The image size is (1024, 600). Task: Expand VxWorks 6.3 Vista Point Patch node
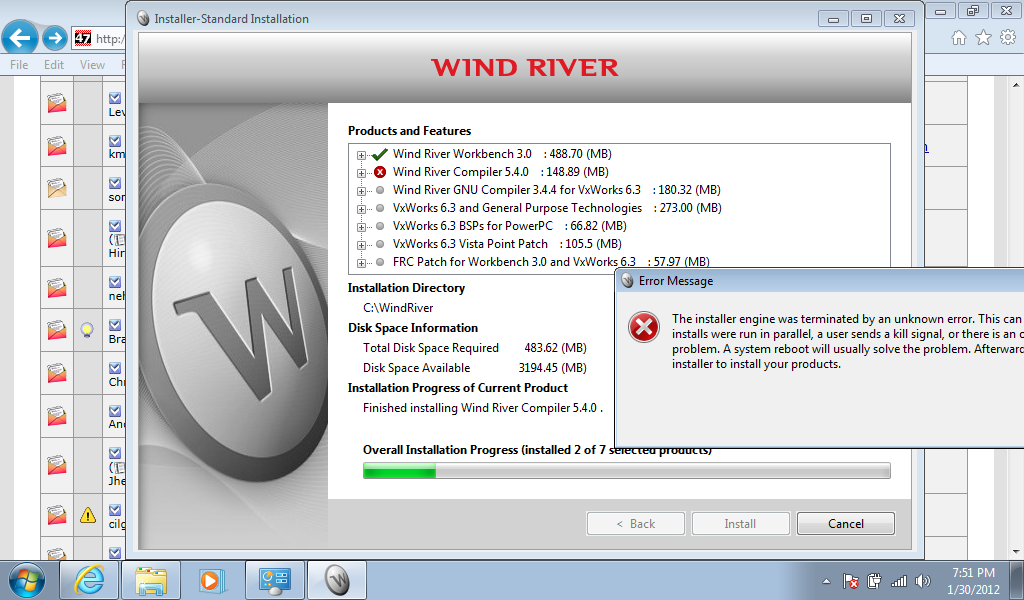(361, 245)
